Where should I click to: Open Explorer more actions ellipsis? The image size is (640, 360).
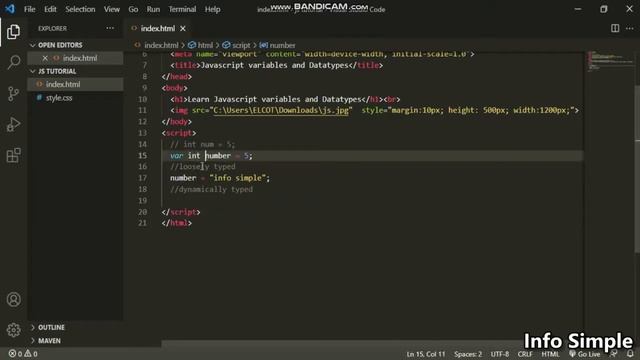[x=110, y=28]
